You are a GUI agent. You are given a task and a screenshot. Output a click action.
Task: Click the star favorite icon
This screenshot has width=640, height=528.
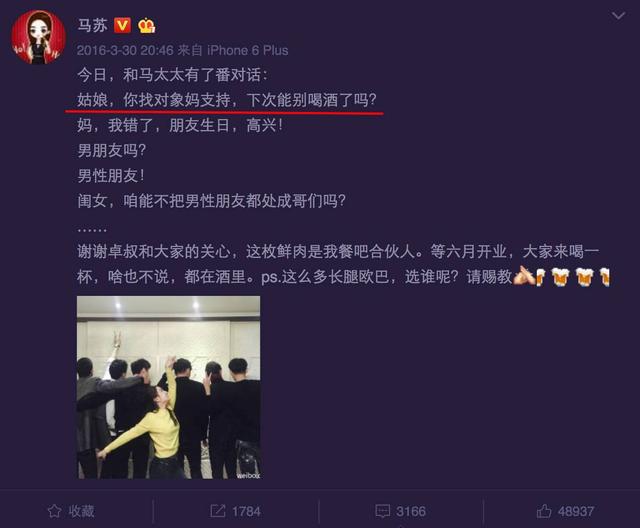54,511
